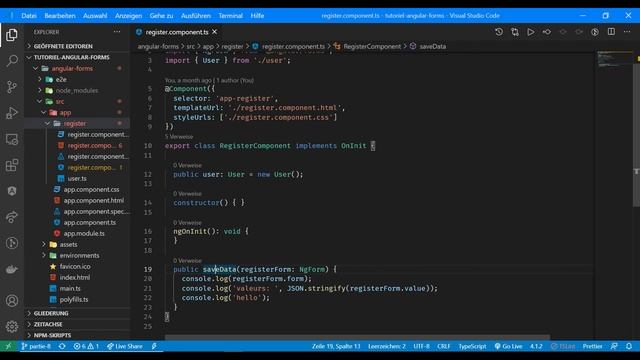This screenshot has width=640, height=360.
Task: Expand Geöffnete Editoren section
Action: click(77, 47)
